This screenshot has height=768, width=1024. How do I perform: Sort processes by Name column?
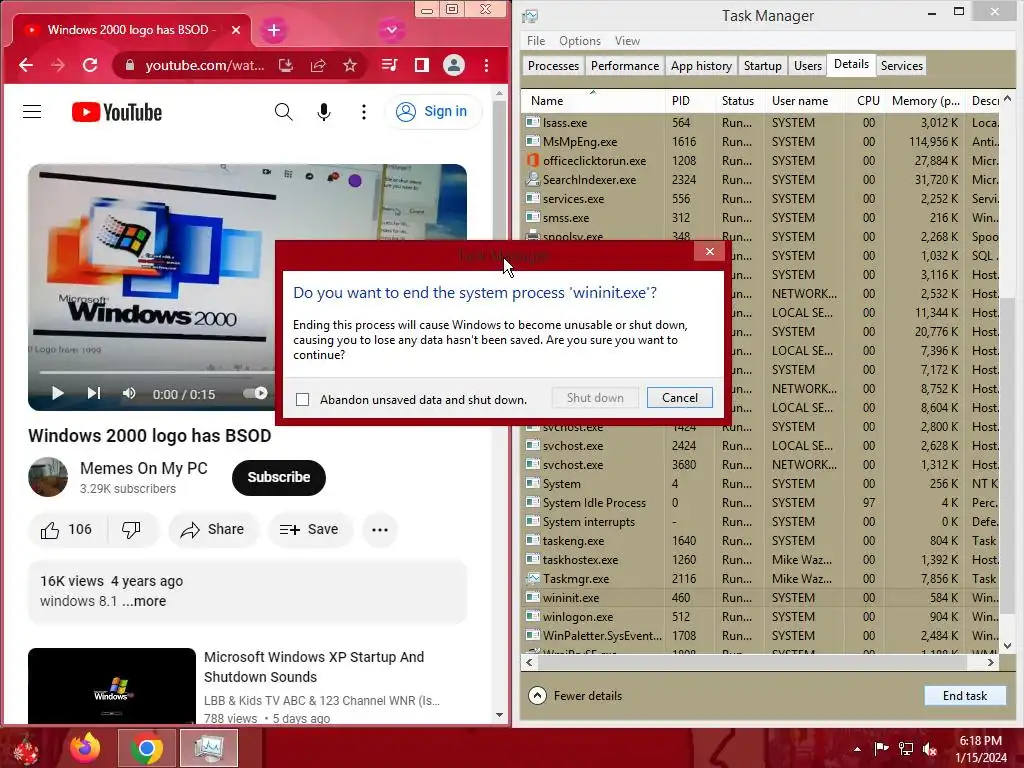592,101
